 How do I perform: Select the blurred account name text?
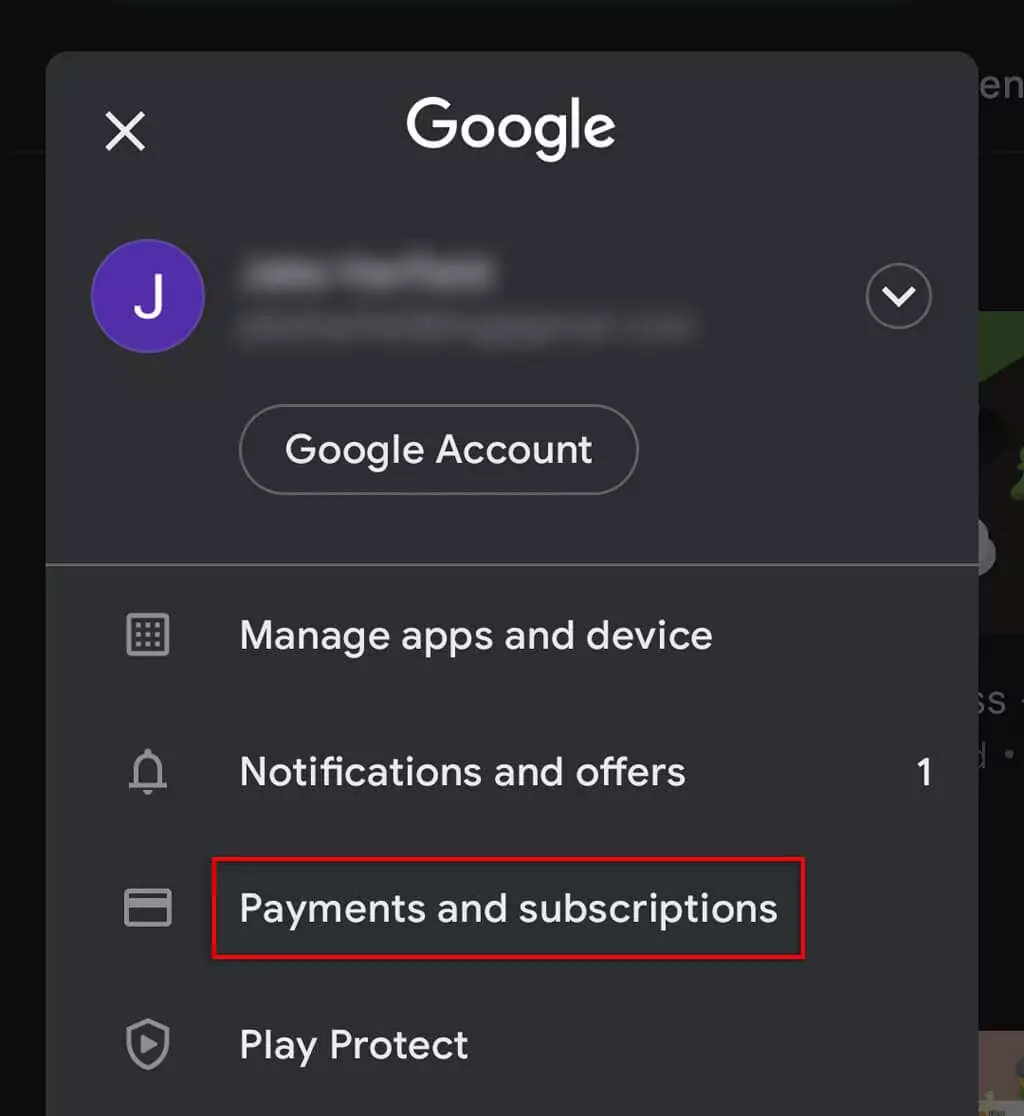(x=368, y=272)
